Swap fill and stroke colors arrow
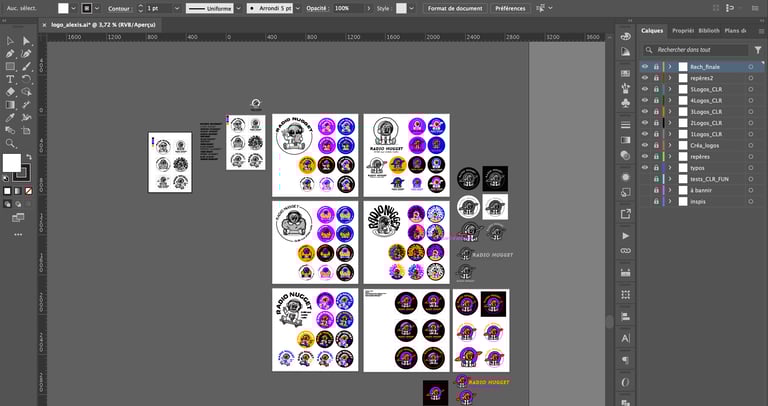768x406 pixels. tap(29, 157)
